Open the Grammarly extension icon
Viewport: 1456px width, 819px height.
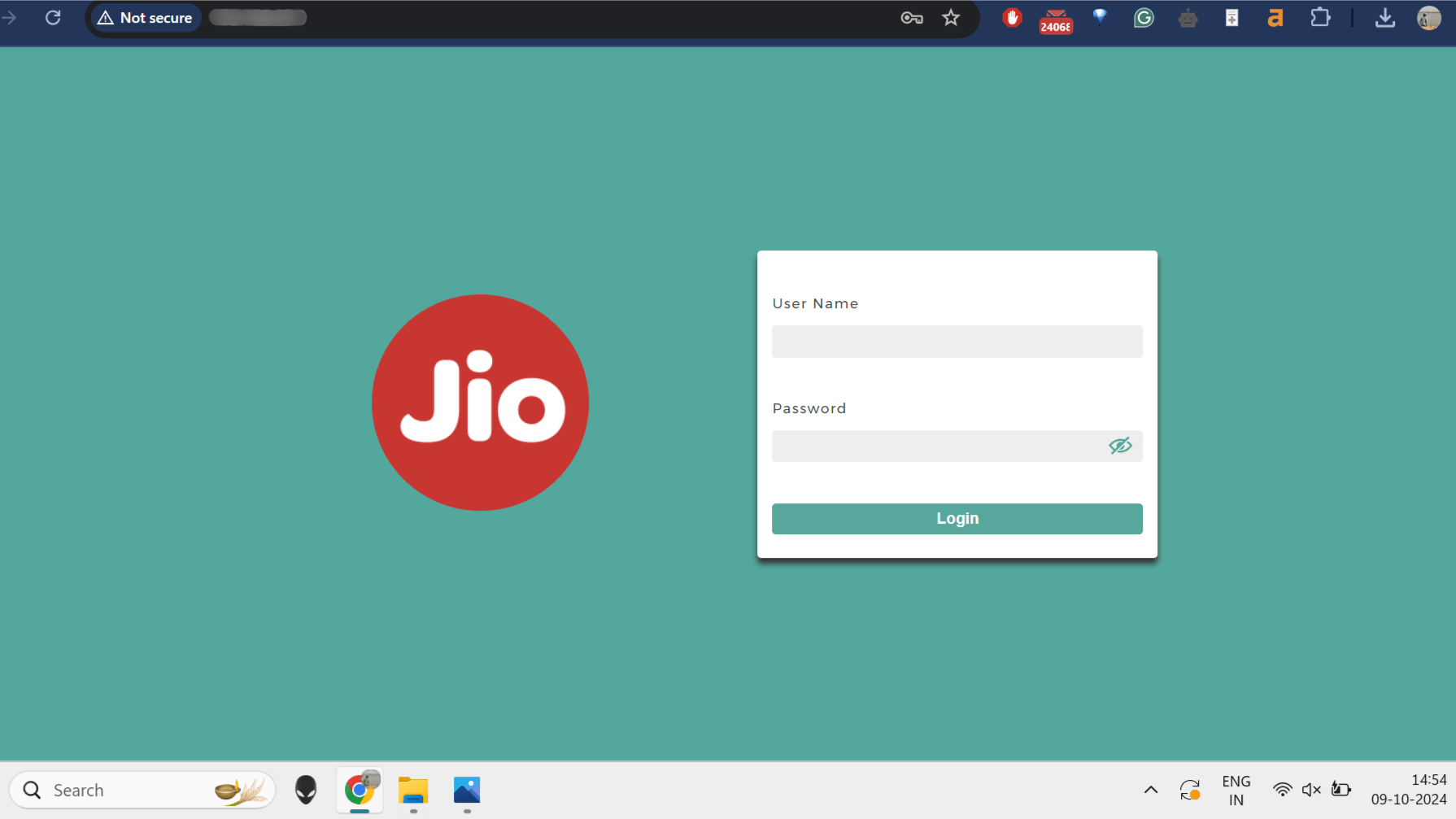coord(1144,18)
